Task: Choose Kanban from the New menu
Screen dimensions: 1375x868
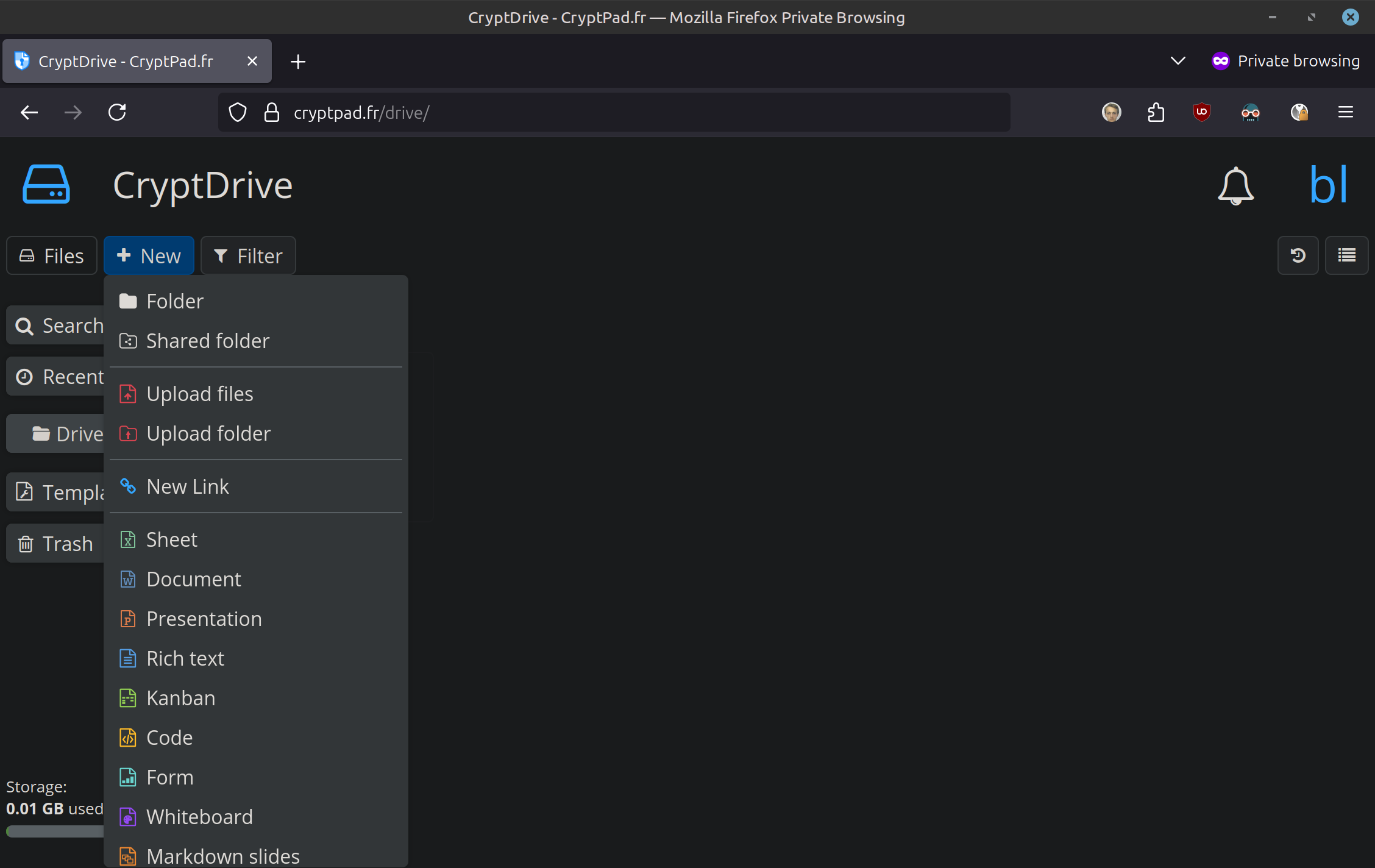Action: (x=180, y=698)
